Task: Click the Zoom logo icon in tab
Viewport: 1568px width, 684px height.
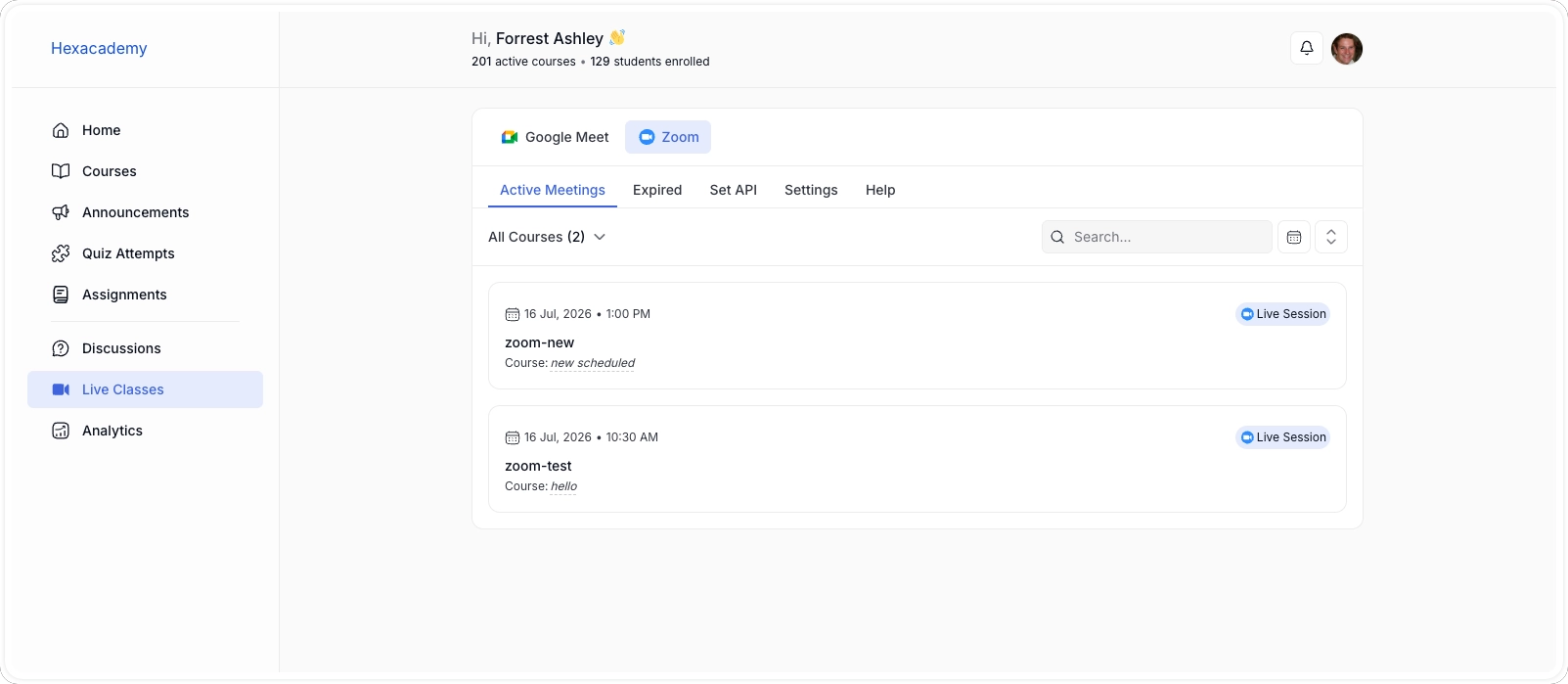Action: pyautogui.click(x=647, y=137)
